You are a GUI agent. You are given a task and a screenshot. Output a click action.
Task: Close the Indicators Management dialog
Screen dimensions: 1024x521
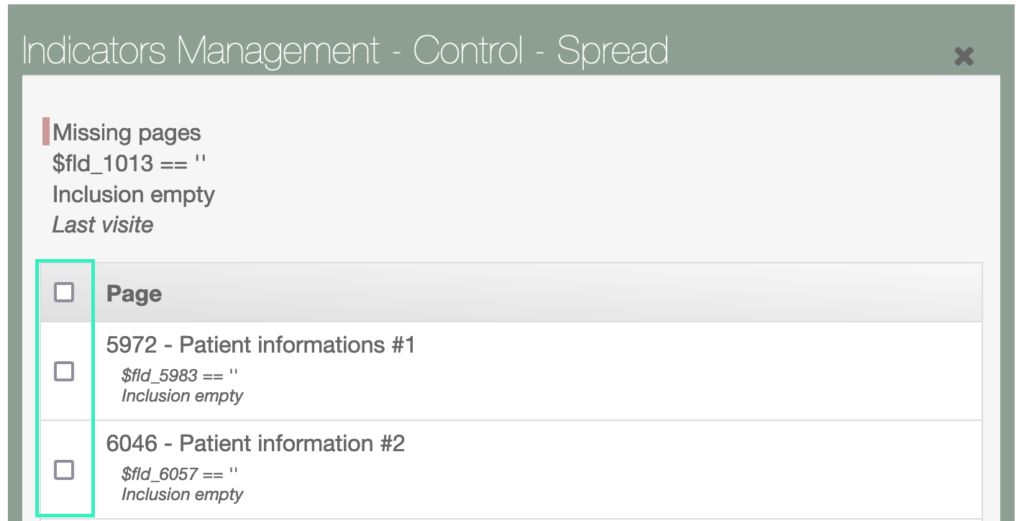(963, 57)
